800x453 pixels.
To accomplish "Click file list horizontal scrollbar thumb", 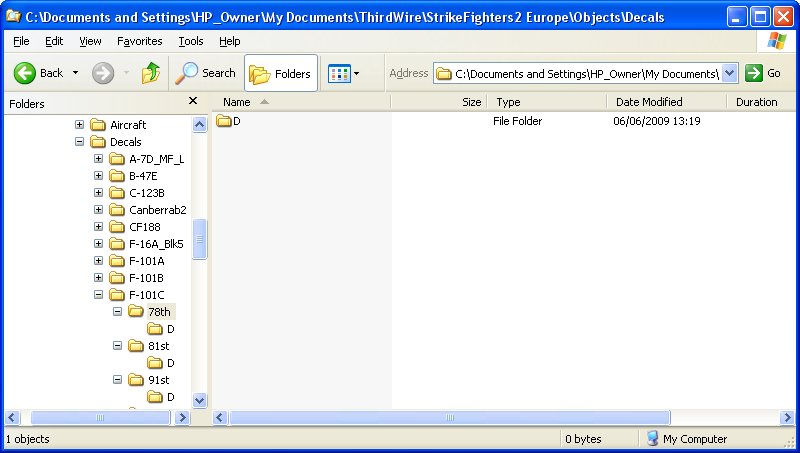I will click(449, 418).
